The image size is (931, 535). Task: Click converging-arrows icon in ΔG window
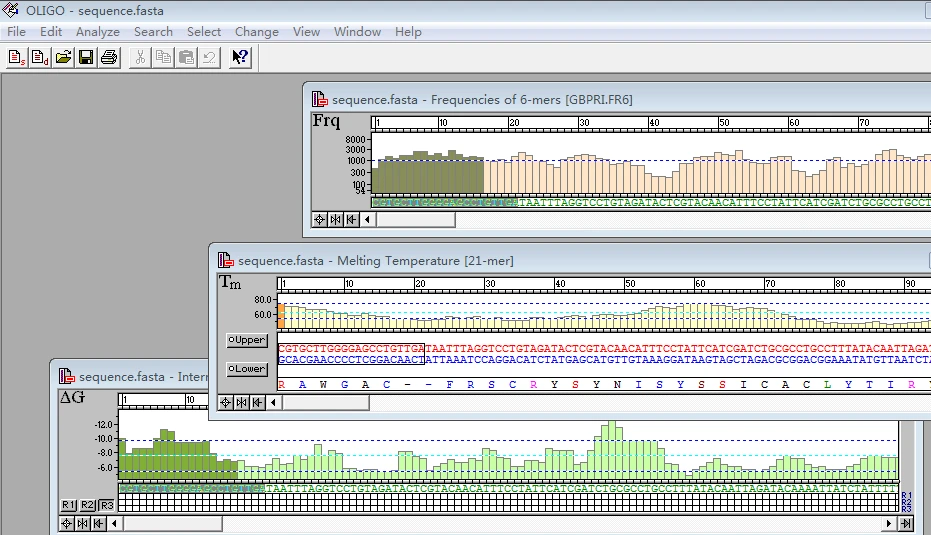[x=83, y=524]
